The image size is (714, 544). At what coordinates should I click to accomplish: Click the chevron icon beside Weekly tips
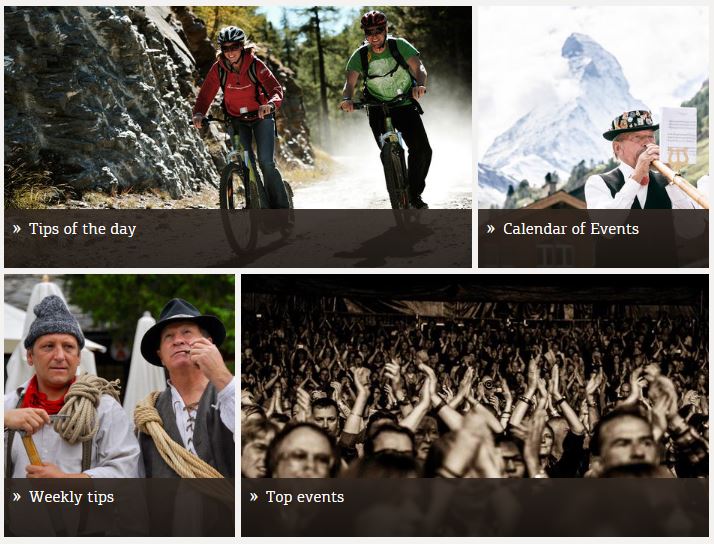tap(17, 497)
